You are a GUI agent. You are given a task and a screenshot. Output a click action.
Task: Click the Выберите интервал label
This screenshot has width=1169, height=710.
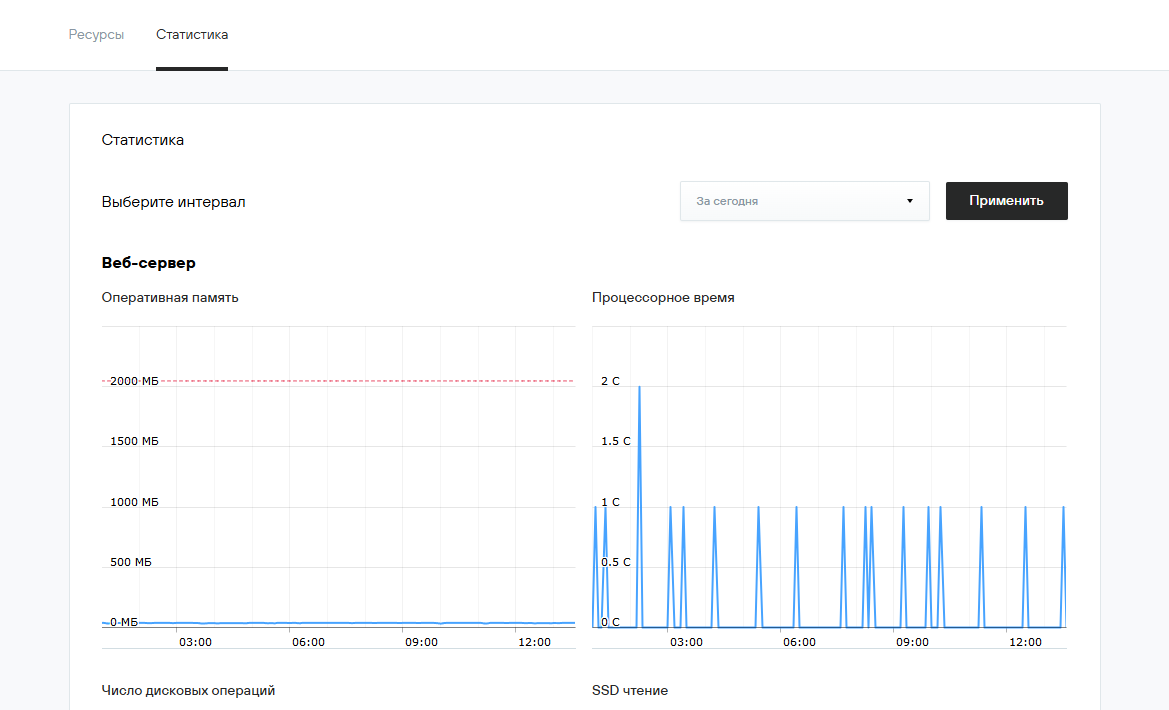pyautogui.click(x=173, y=202)
